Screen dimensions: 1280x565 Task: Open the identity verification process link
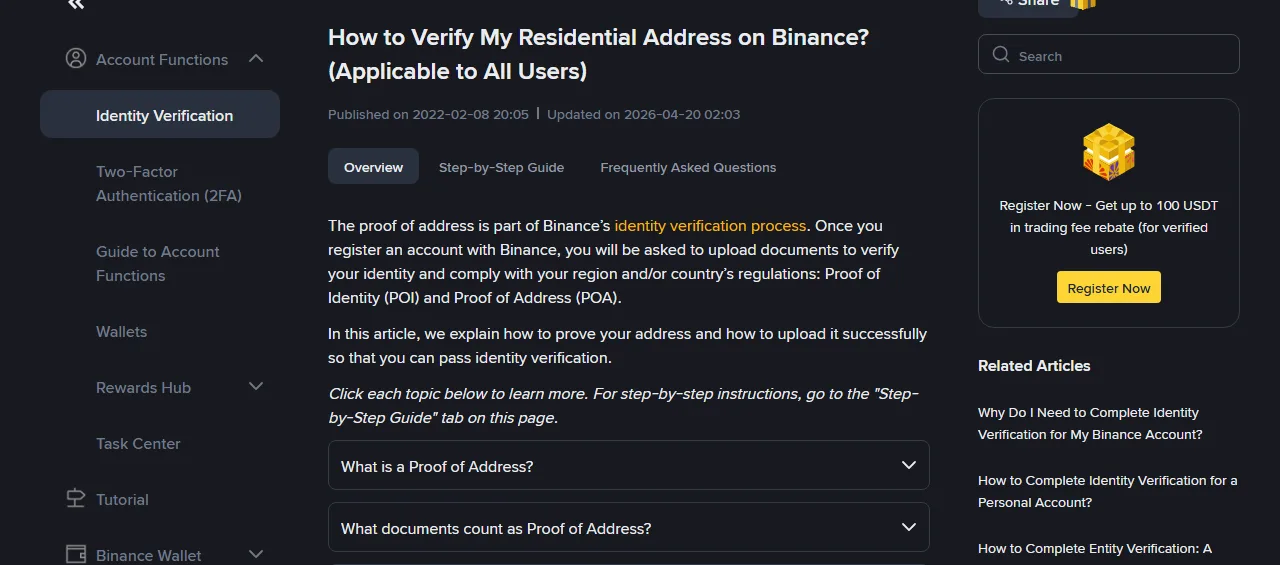point(710,226)
